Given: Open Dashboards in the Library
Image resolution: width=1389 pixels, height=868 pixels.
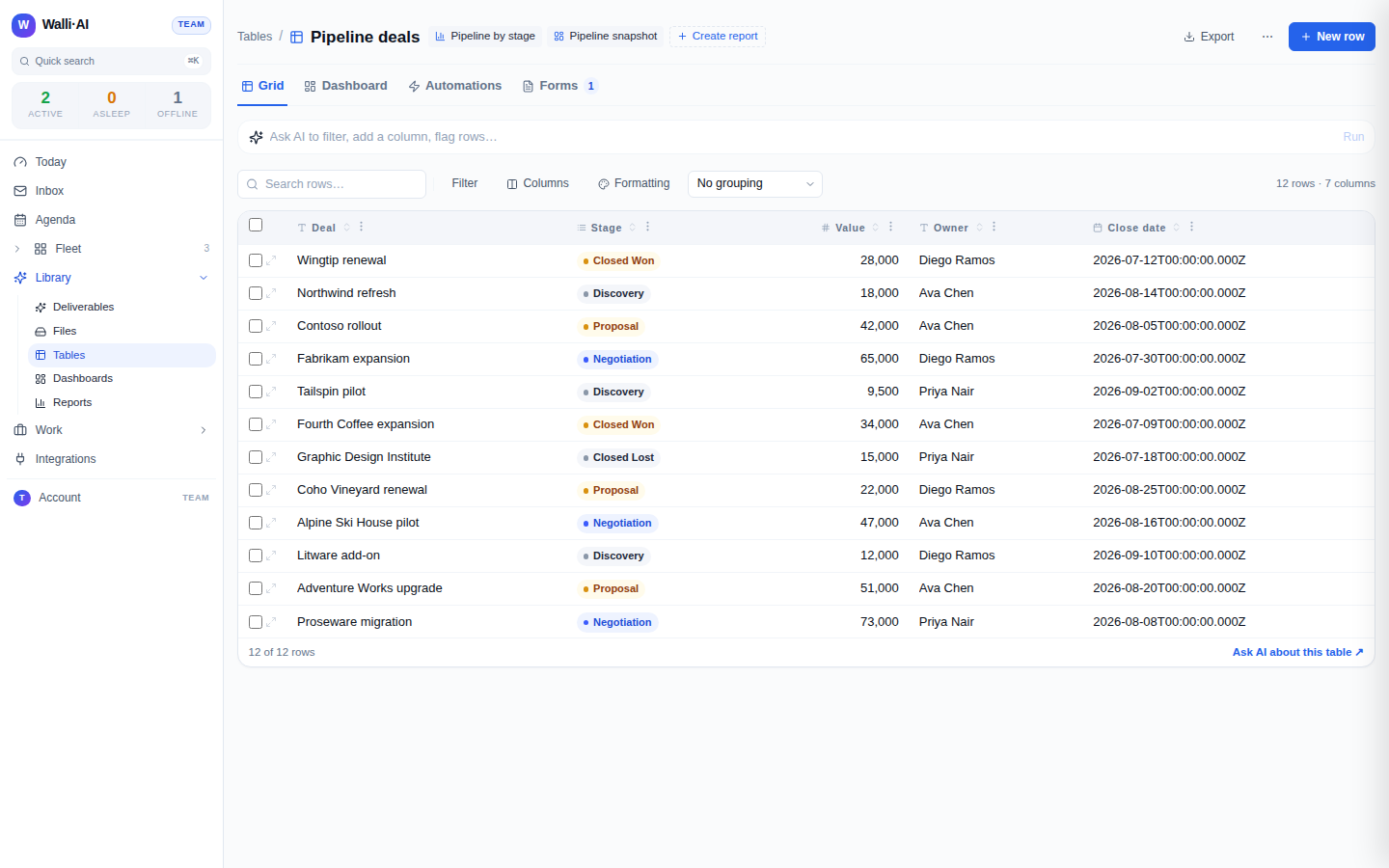Looking at the screenshot, I should click(x=122, y=378).
